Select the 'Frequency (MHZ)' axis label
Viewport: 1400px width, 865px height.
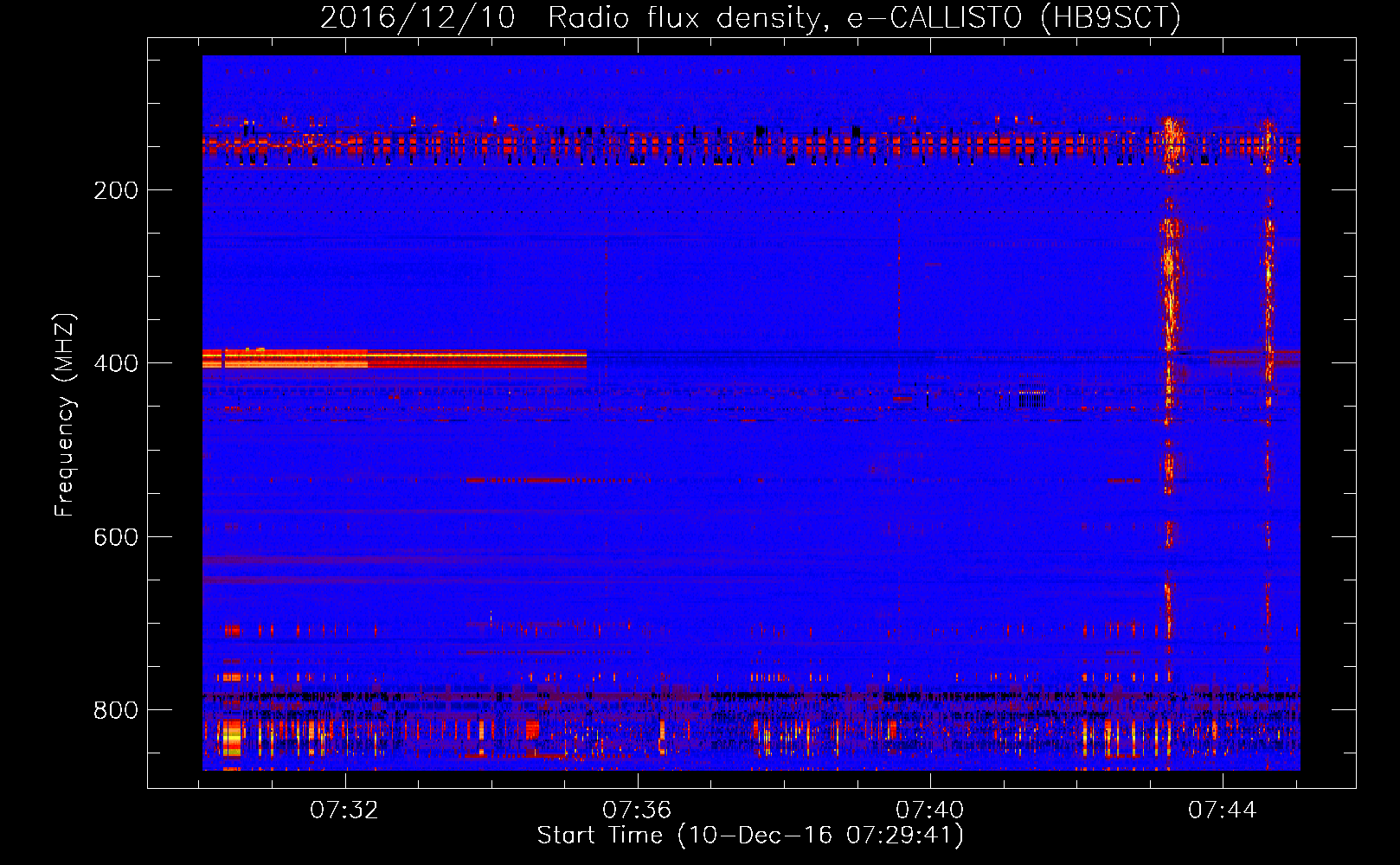[x=64, y=415]
